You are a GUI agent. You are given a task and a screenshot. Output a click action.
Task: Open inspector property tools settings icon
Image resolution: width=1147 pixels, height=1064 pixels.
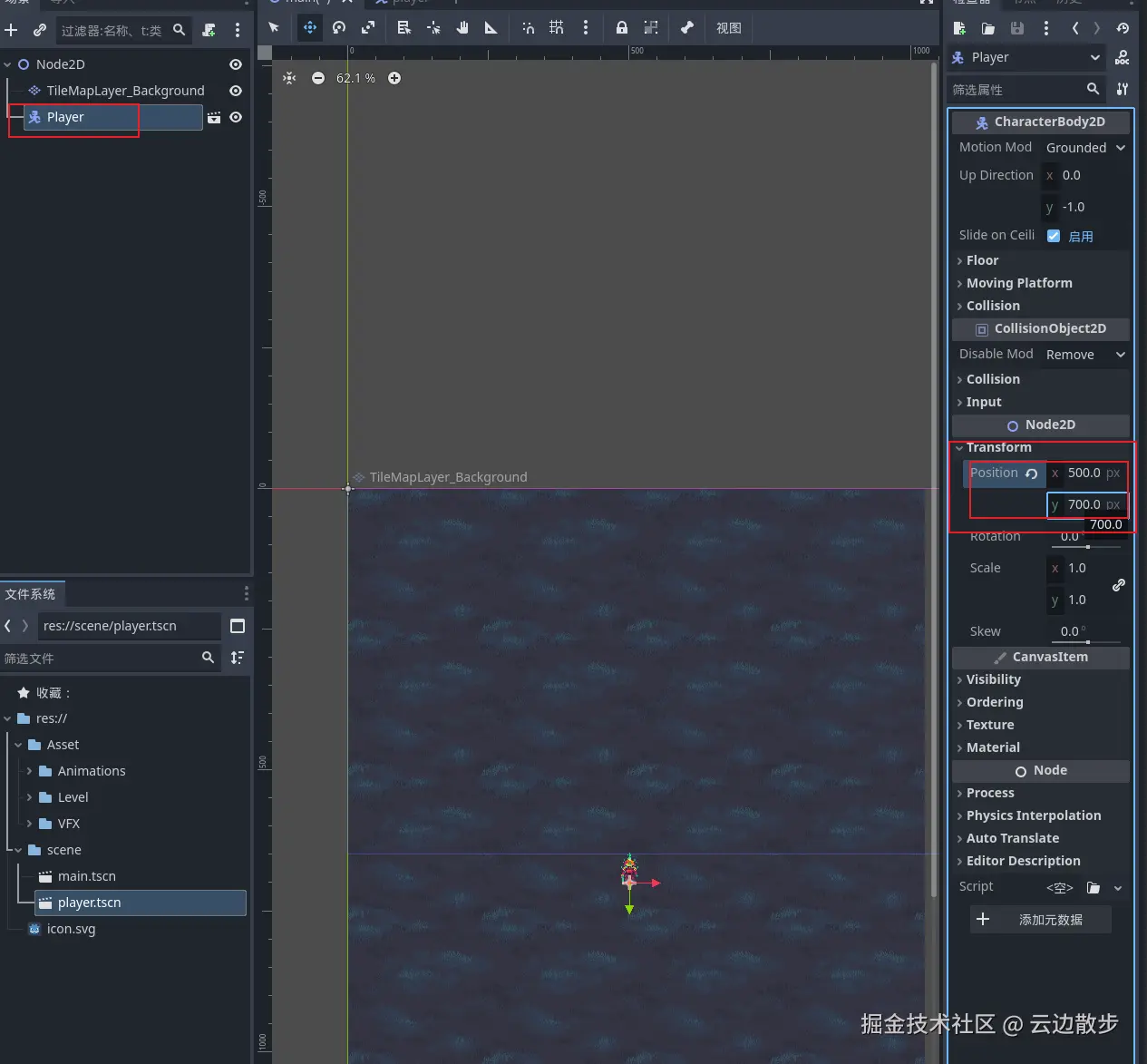(x=1123, y=89)
